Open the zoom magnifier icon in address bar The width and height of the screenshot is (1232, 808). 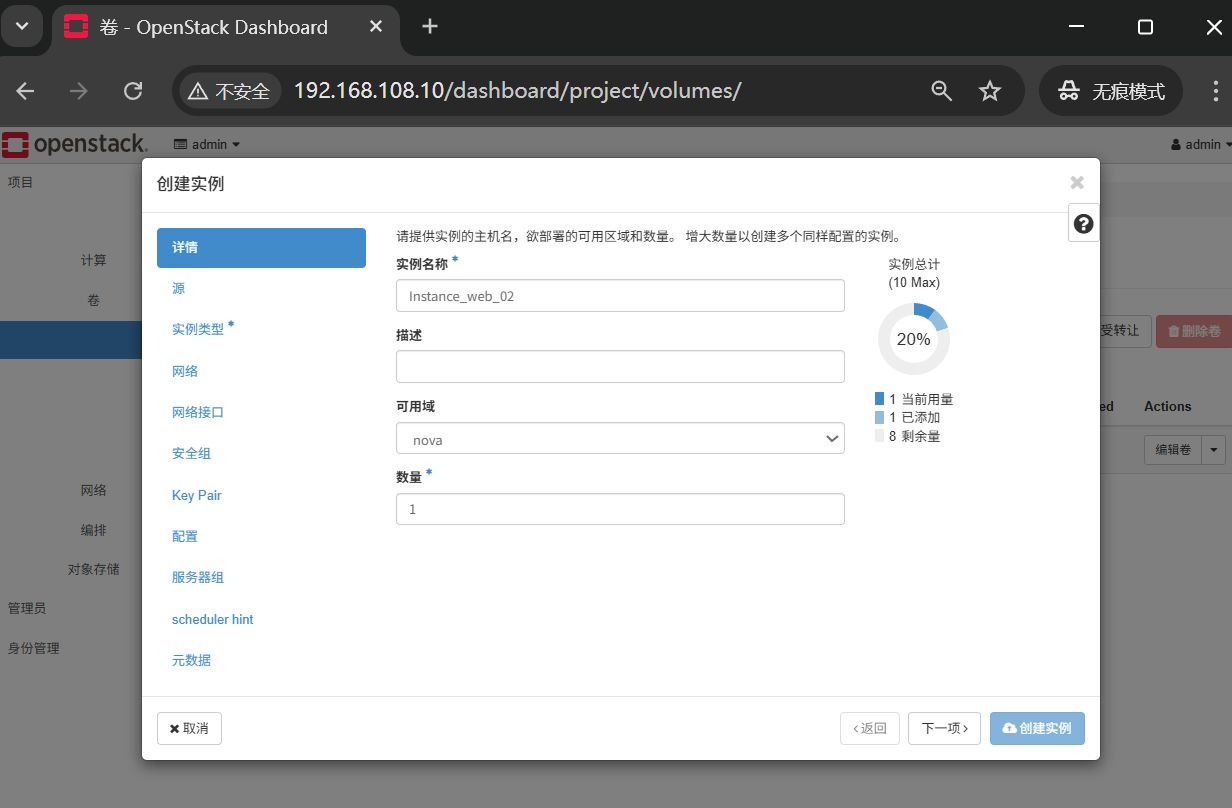[x=942, y=92]
